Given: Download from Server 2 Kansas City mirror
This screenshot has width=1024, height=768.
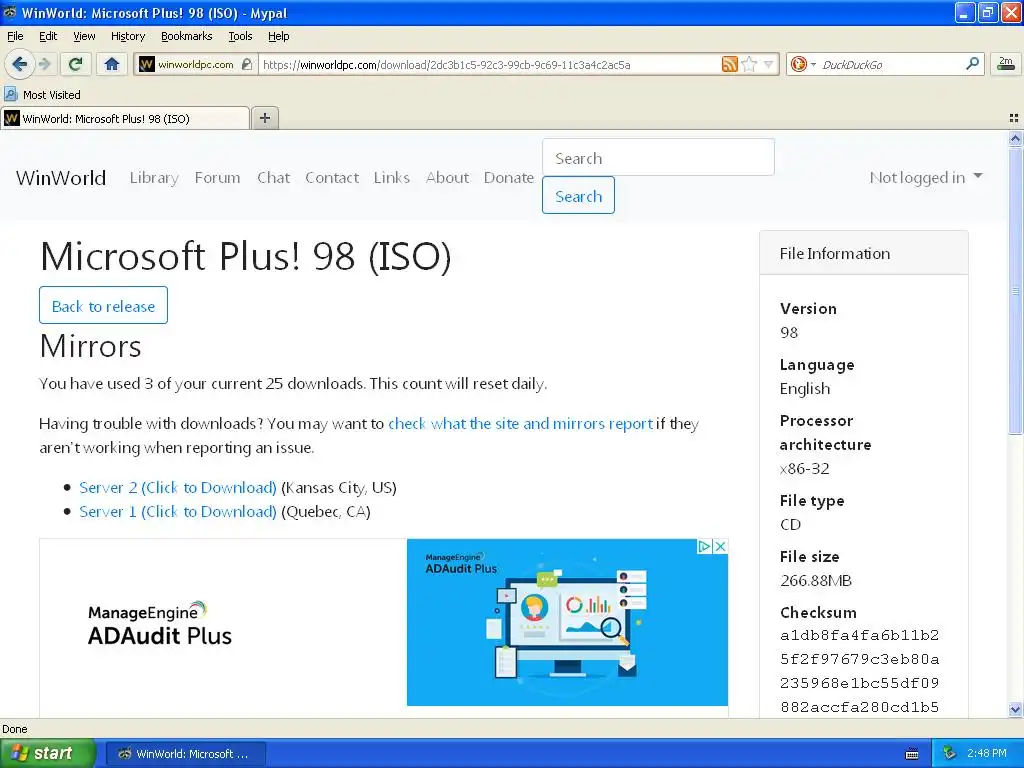Looking at the screenshot, I should coord(178,488).
